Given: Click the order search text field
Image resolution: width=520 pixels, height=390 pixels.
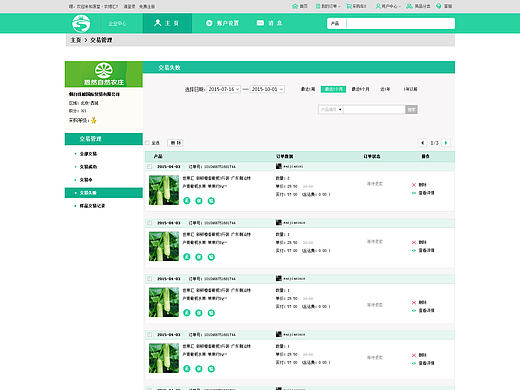Looking at the screenshot, I should pos(374,109).
